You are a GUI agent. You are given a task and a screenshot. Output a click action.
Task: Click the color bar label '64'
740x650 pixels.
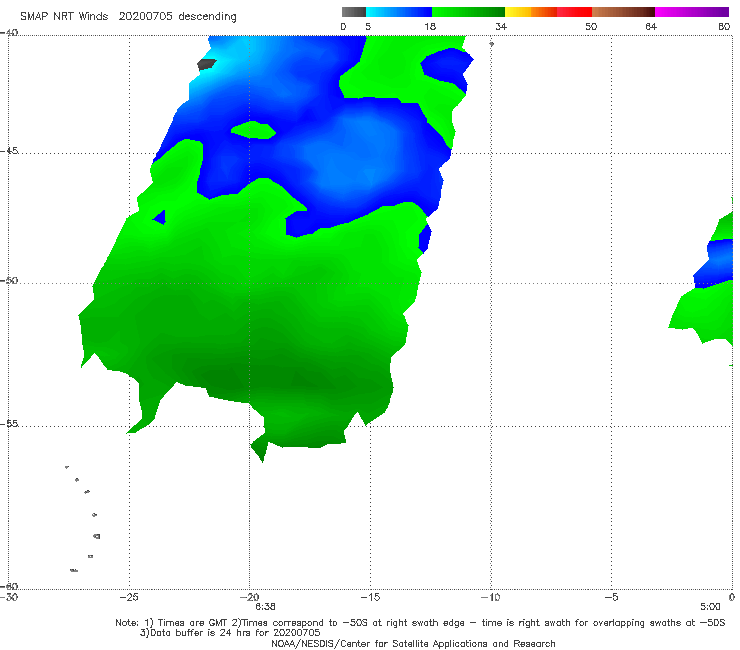click(x=651, y=26)
